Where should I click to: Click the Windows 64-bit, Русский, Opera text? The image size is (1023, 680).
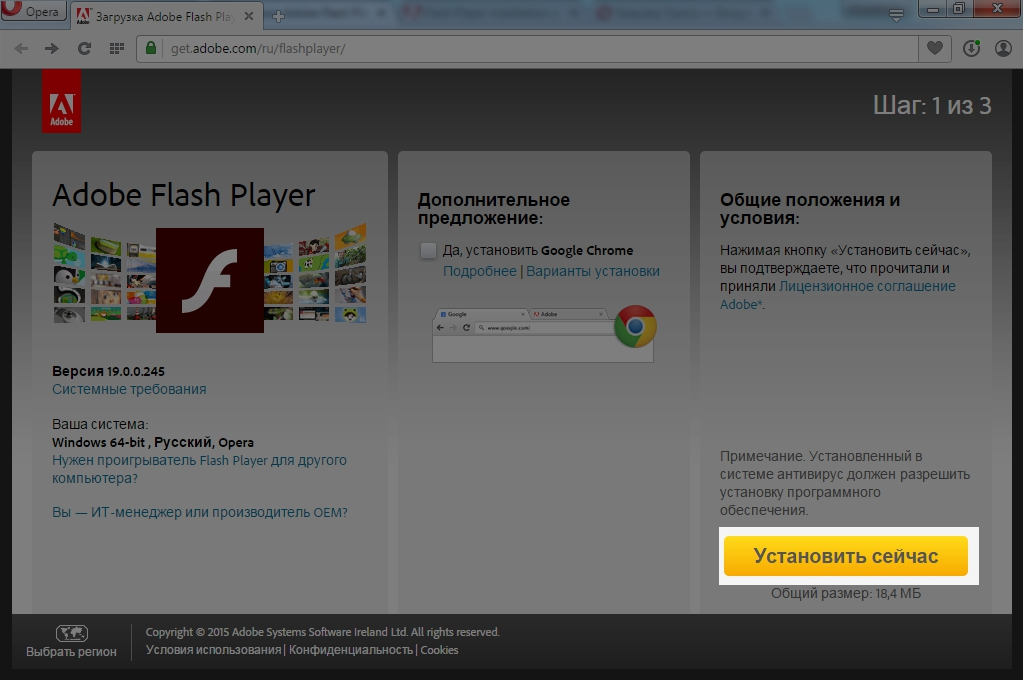click(153, 442)
